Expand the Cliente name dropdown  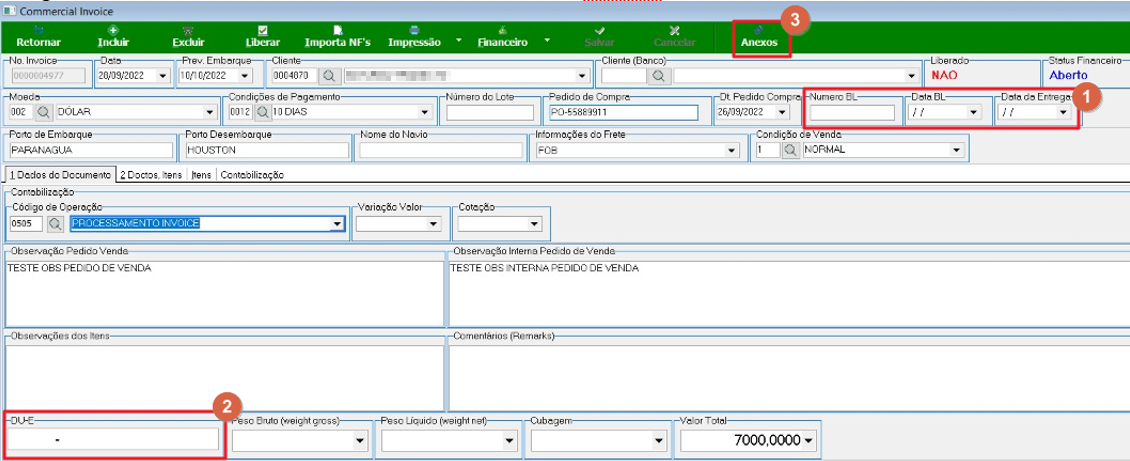(x=582, y=76)
